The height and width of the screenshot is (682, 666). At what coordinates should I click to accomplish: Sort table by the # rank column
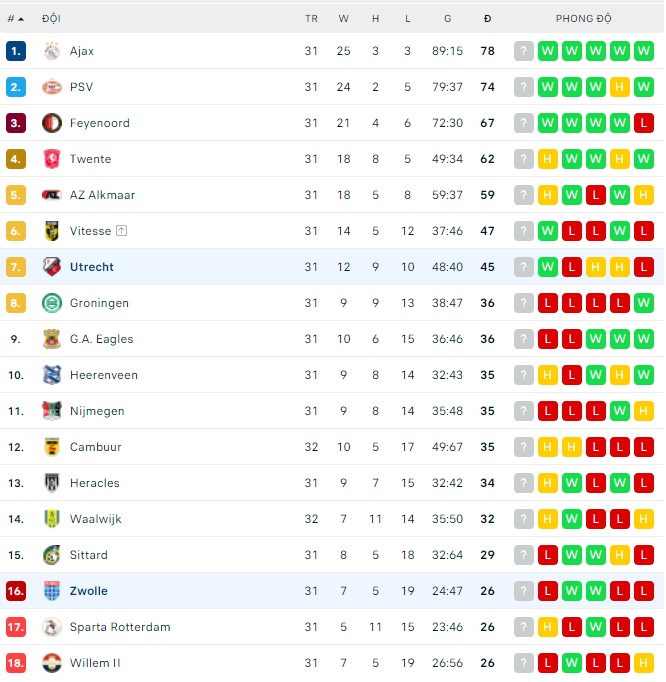(15, 19)
